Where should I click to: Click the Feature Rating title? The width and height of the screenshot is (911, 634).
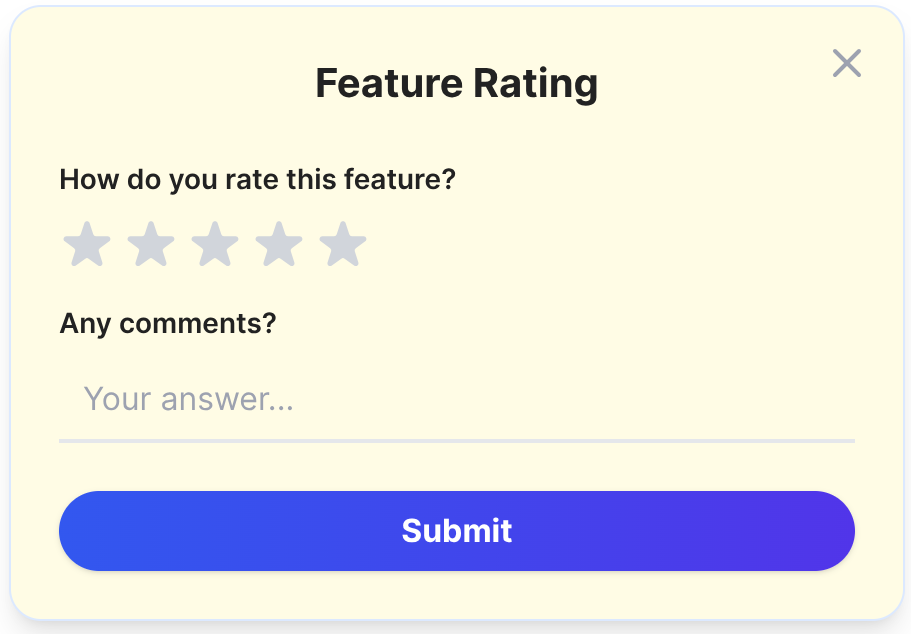(456, 83)
